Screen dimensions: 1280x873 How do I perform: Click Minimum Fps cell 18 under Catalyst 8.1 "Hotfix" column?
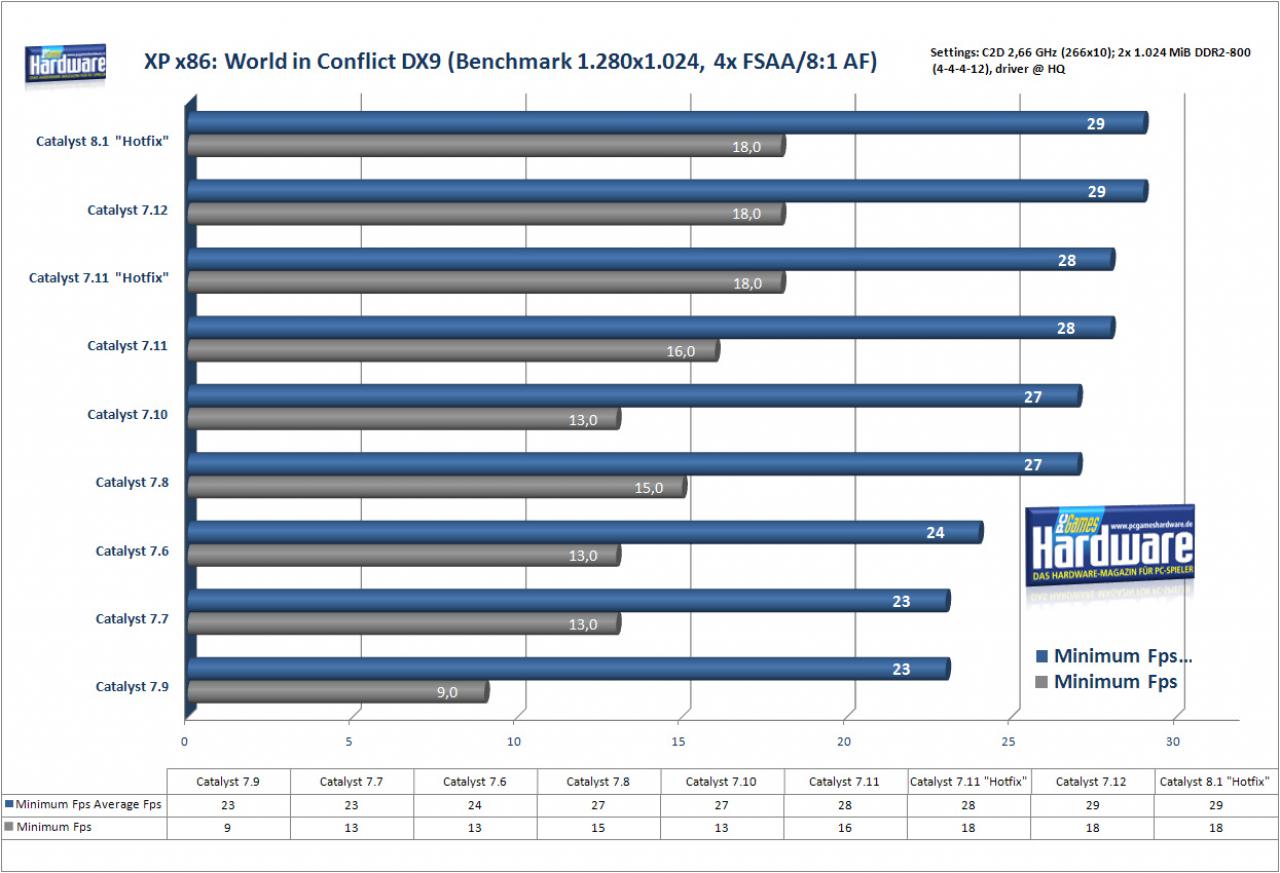click(1216, 828)
